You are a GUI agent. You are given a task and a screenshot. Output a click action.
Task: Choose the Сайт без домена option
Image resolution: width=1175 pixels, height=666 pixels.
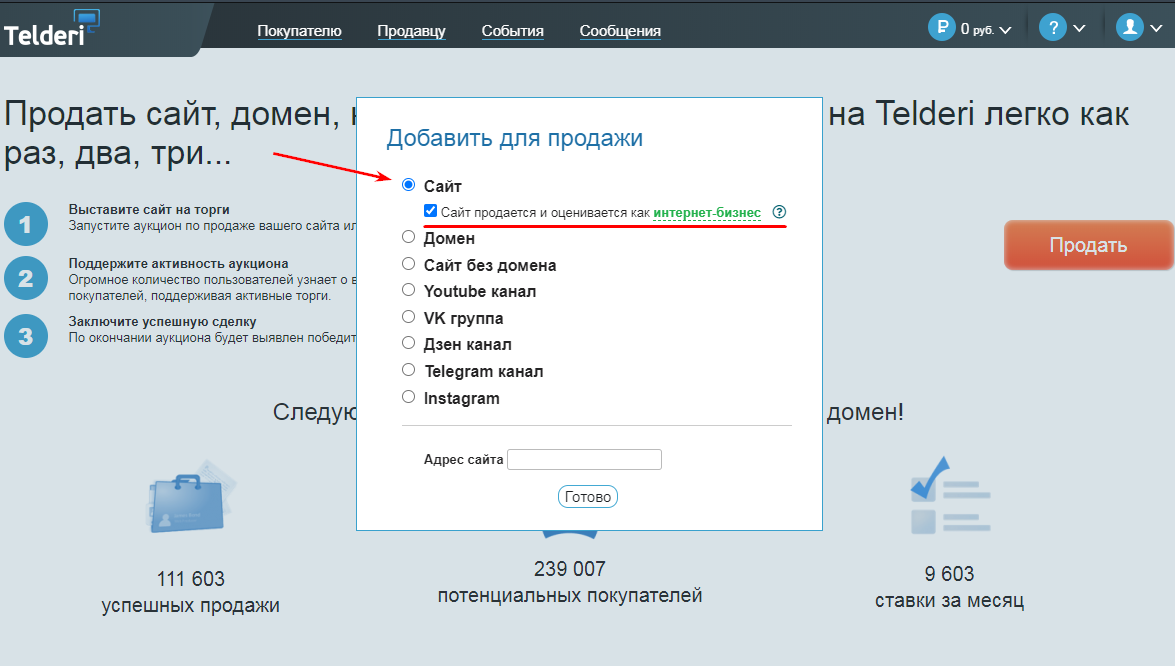click(x=408, y=264)
